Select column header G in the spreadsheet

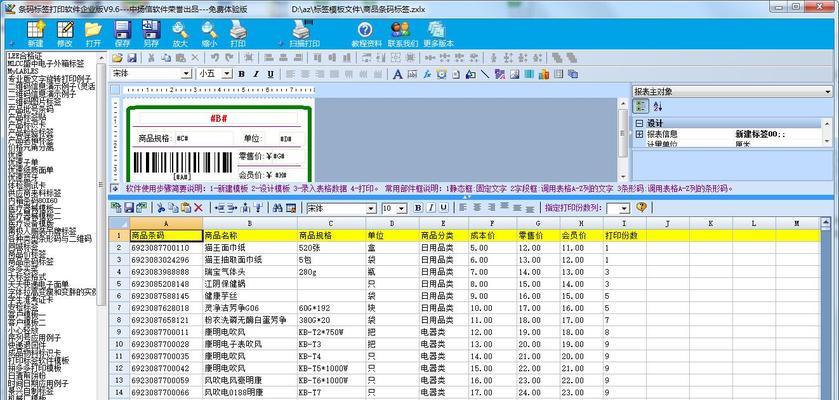point(538,223)
